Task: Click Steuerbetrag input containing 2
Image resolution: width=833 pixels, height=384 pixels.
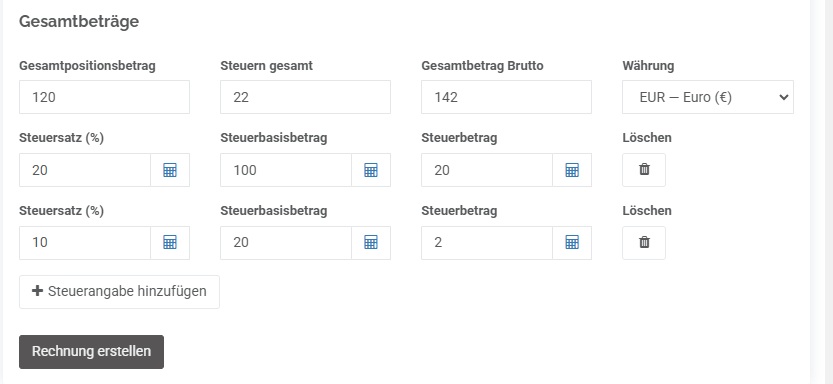Action: 487,243
